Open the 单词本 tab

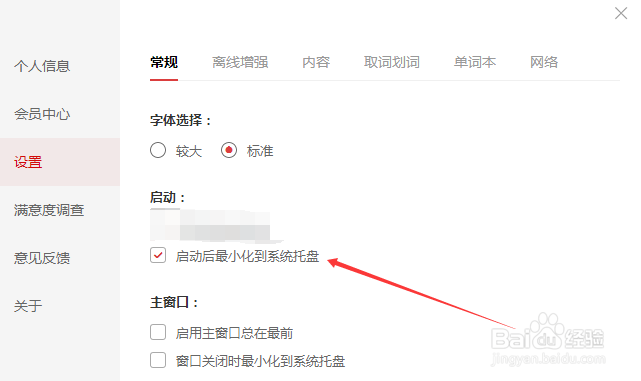pos(475,62)
